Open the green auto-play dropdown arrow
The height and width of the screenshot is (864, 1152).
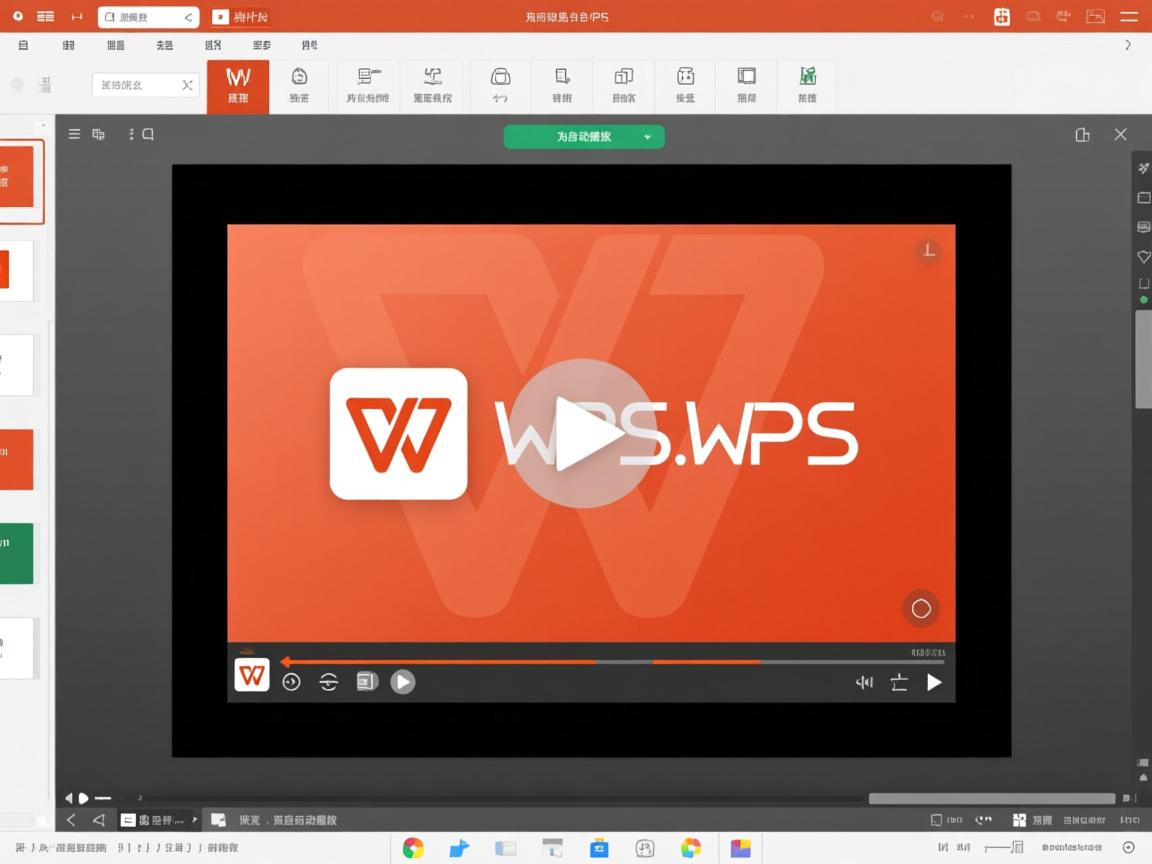648,137
